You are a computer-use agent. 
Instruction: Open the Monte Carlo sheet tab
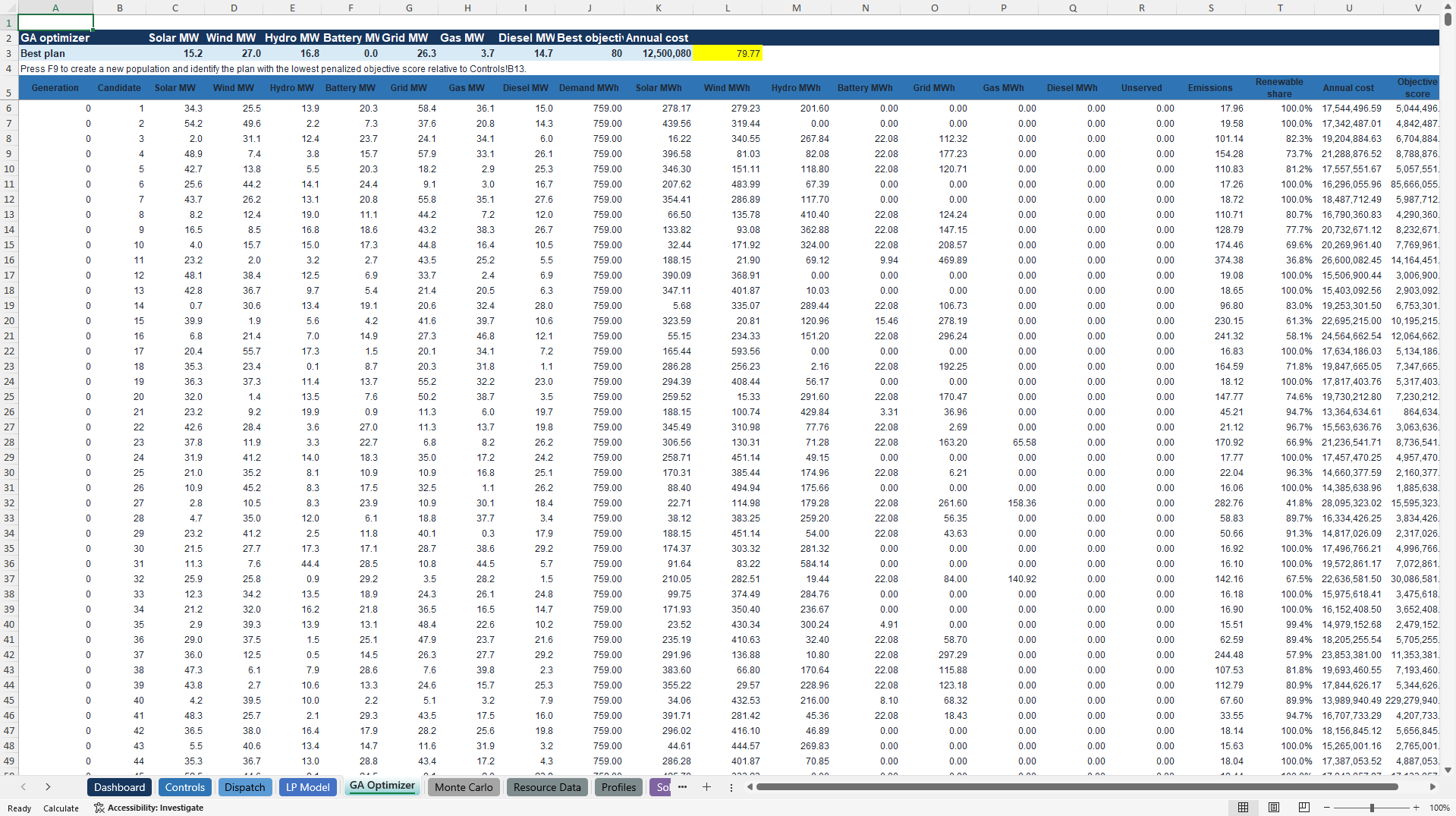(464, 787)
